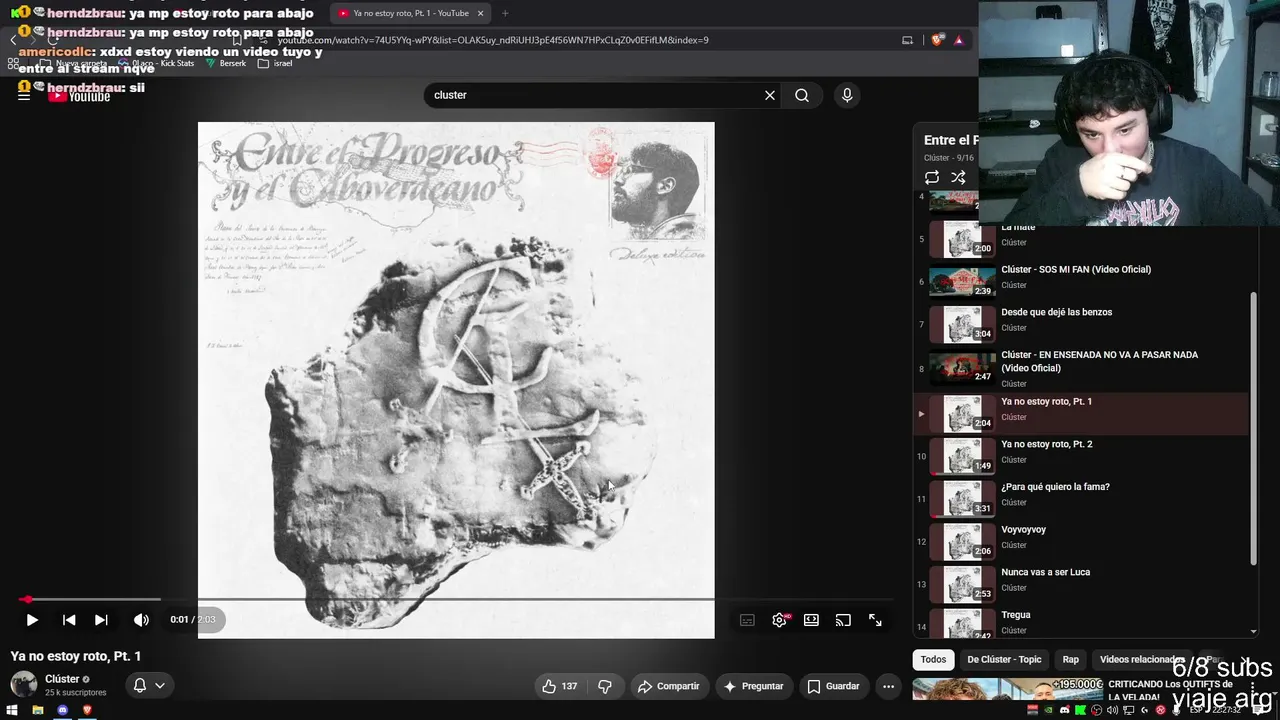Clear the search box with the X
Image resolution: width=1280 pixels, height=720 pixels.
(770, 95)
